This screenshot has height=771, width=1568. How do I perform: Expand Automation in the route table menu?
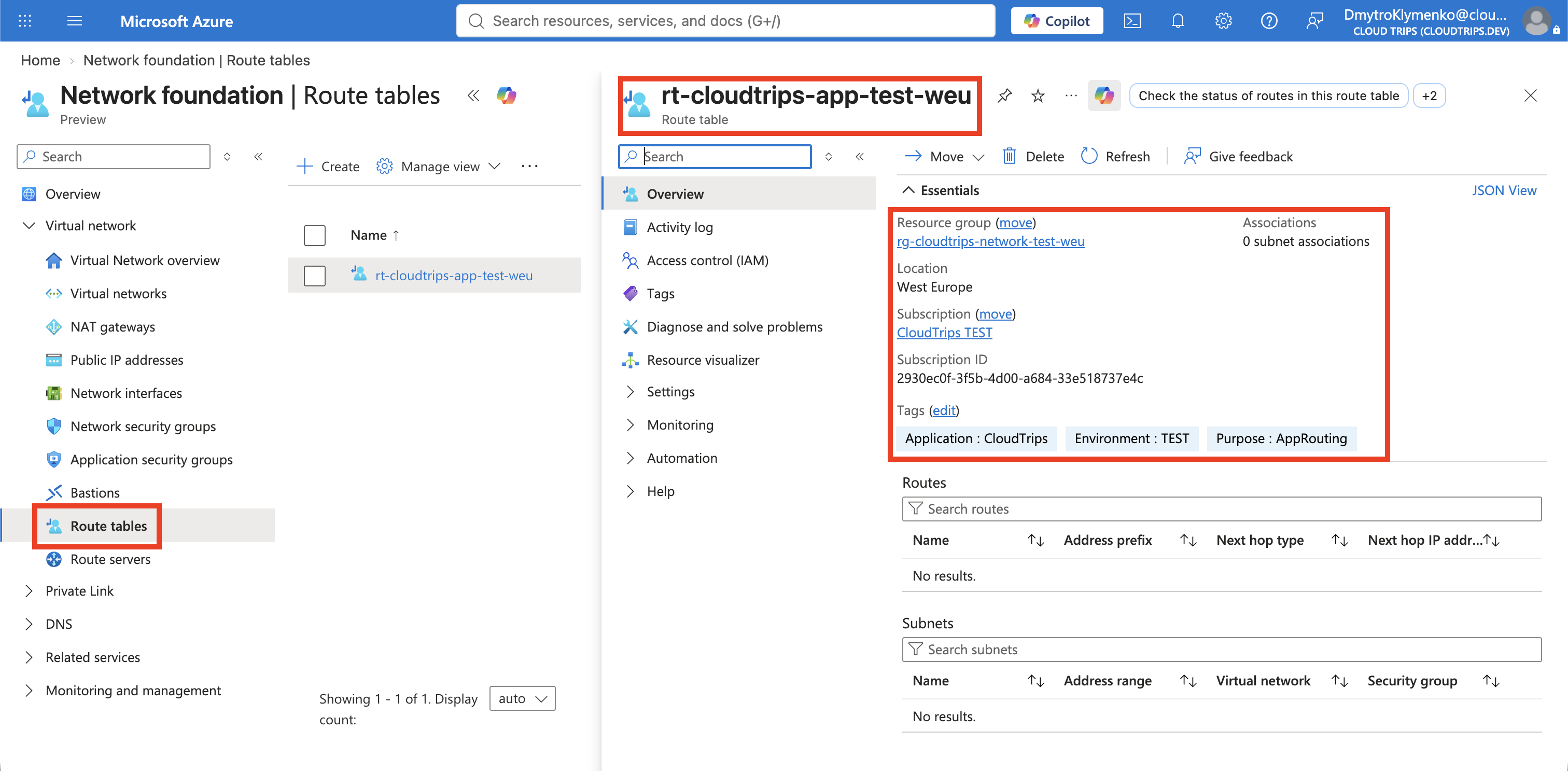click(630, 458)
